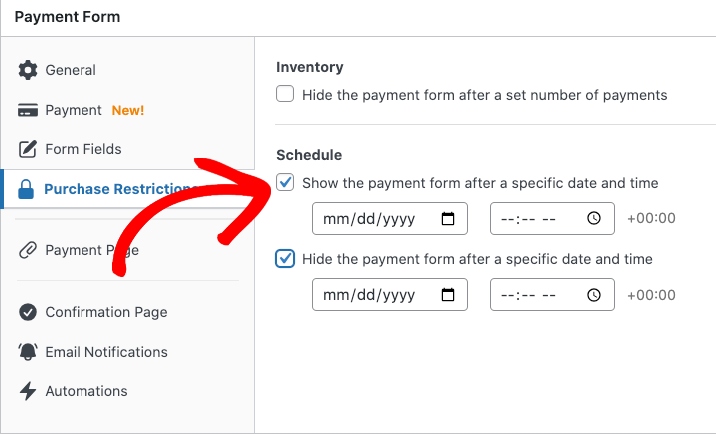Open clock picker for the show time
The height and width of the screenshot is (434, 716).
point(594,218)
